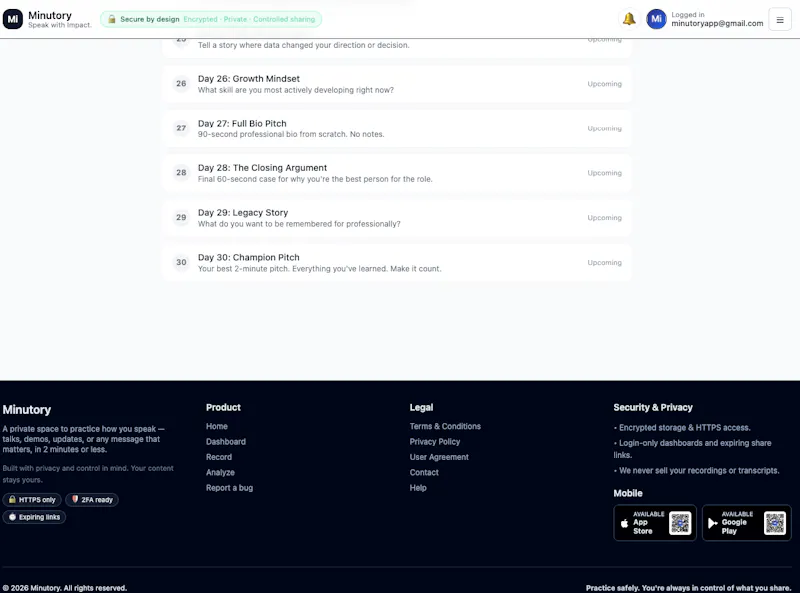Click 'What do you want to be remembered' text

click(x=299, y=224)
